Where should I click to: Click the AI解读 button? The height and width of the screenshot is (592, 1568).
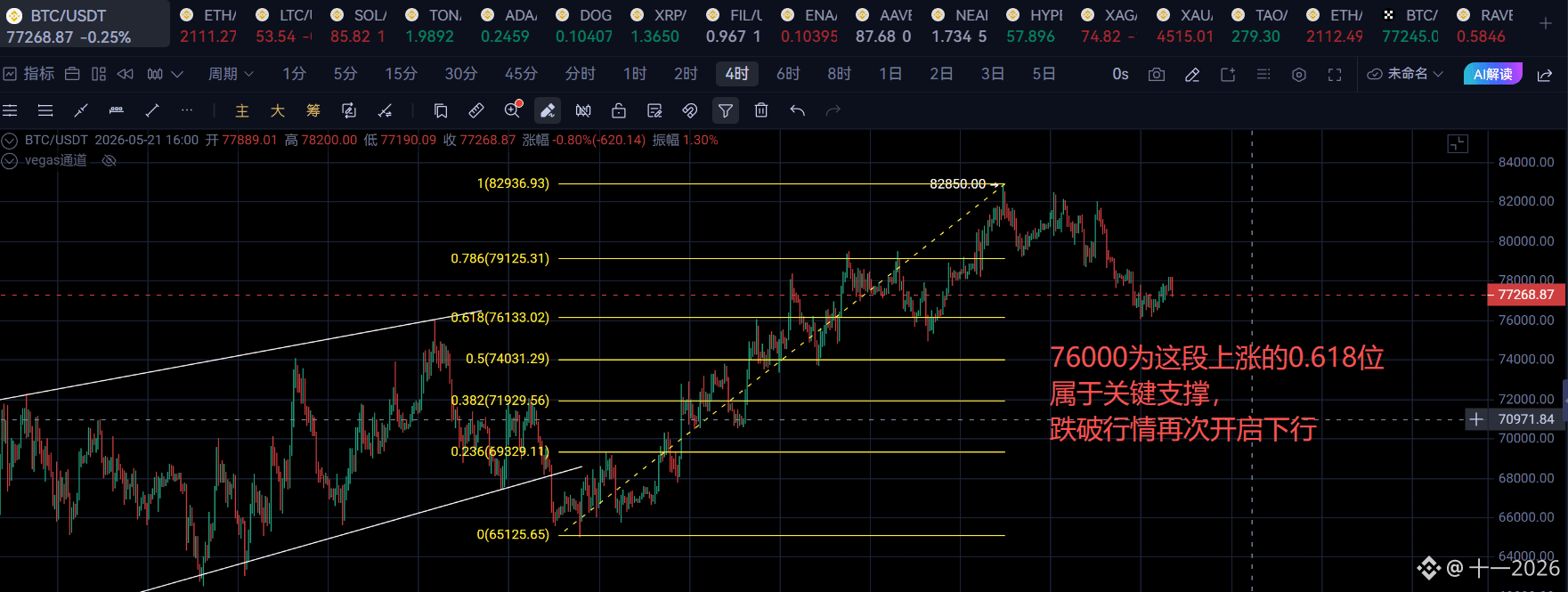pyautogui.click(x=1492, y=74)
